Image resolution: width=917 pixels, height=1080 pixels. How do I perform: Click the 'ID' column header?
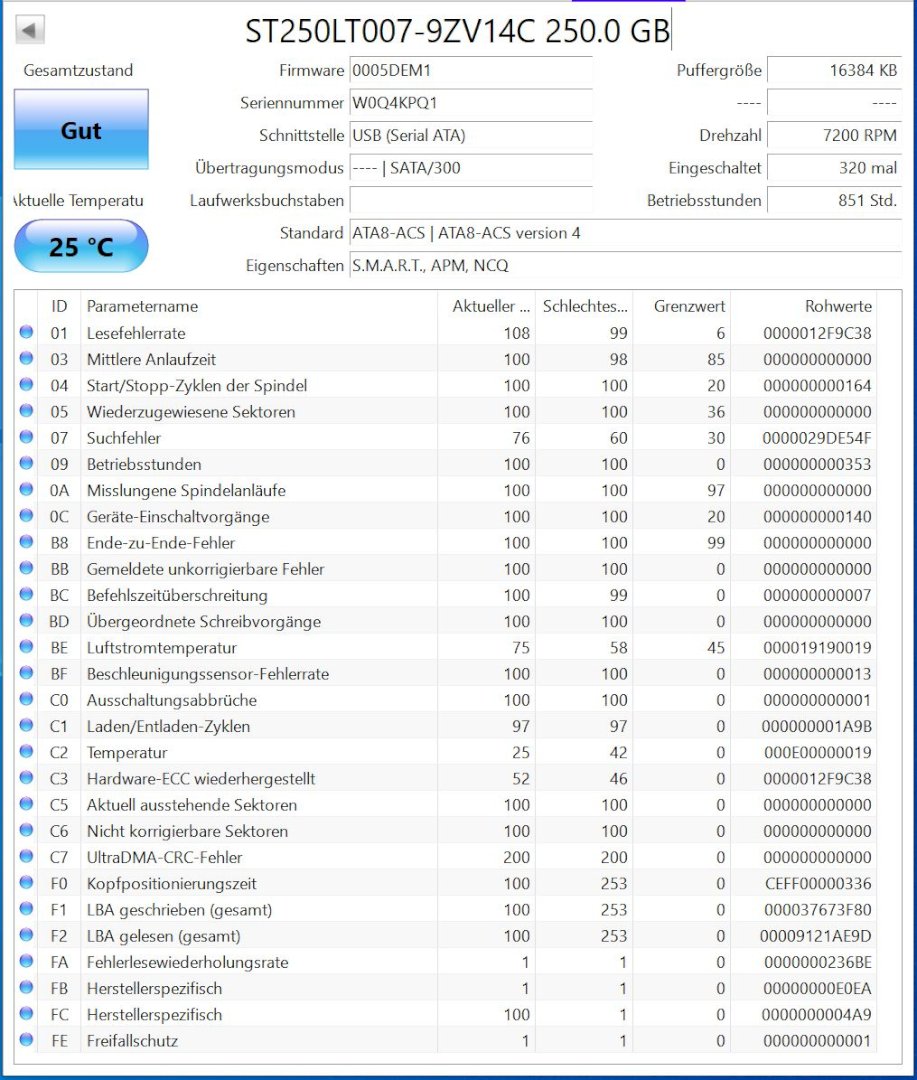(x=59, y=306)
